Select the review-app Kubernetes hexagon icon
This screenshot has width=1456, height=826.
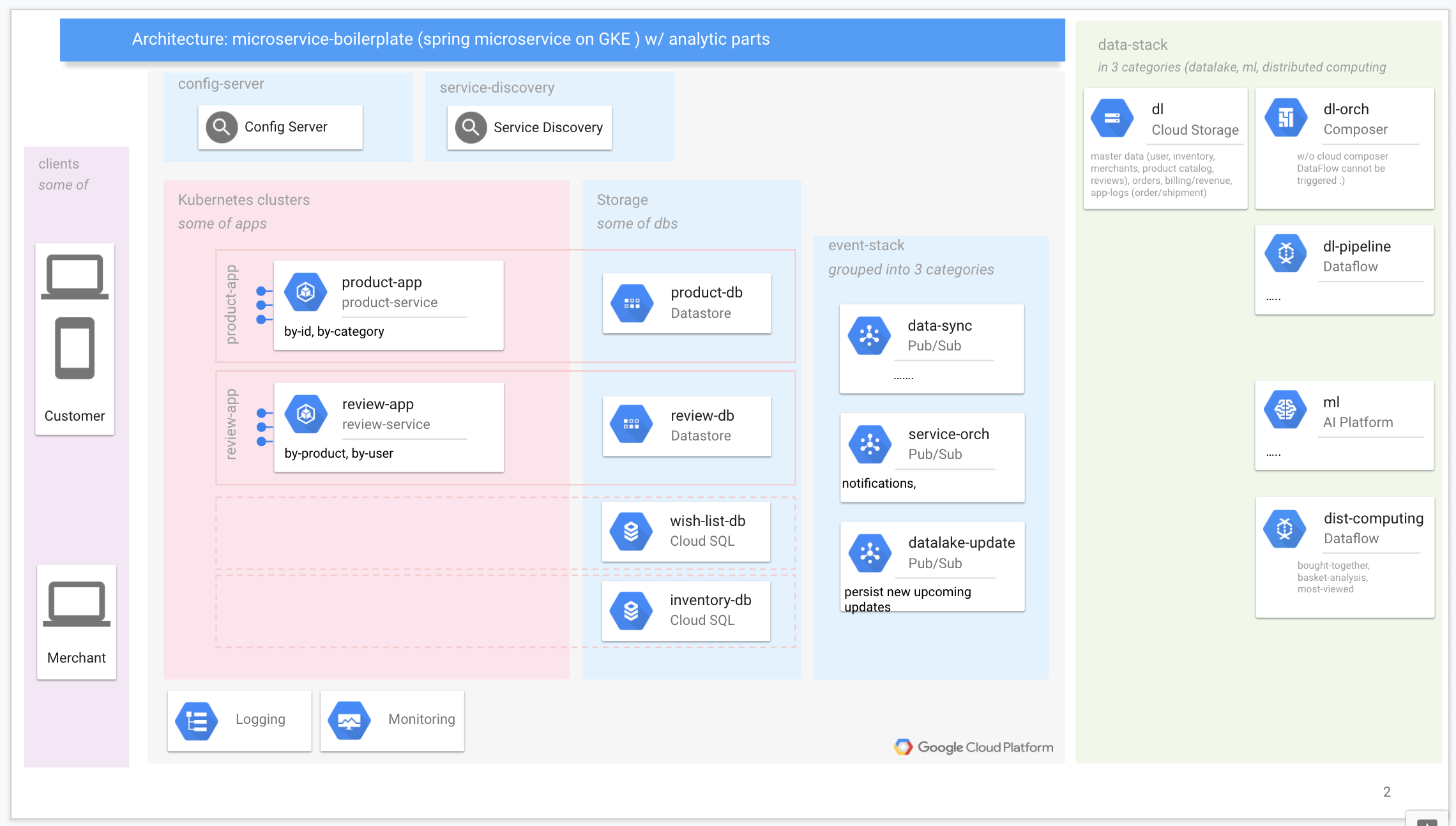click(306, 414)
